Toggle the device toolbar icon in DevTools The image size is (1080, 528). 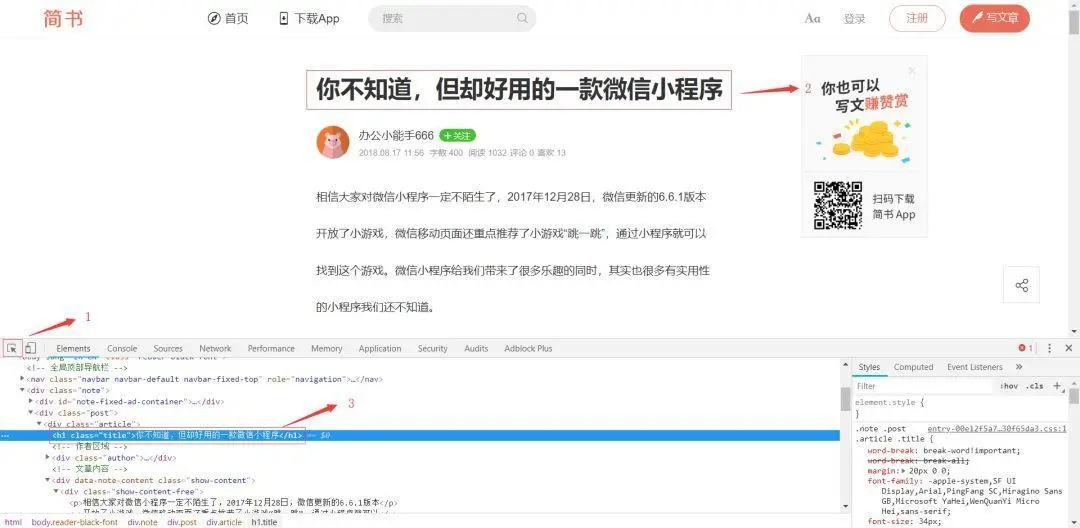[30, 348]
